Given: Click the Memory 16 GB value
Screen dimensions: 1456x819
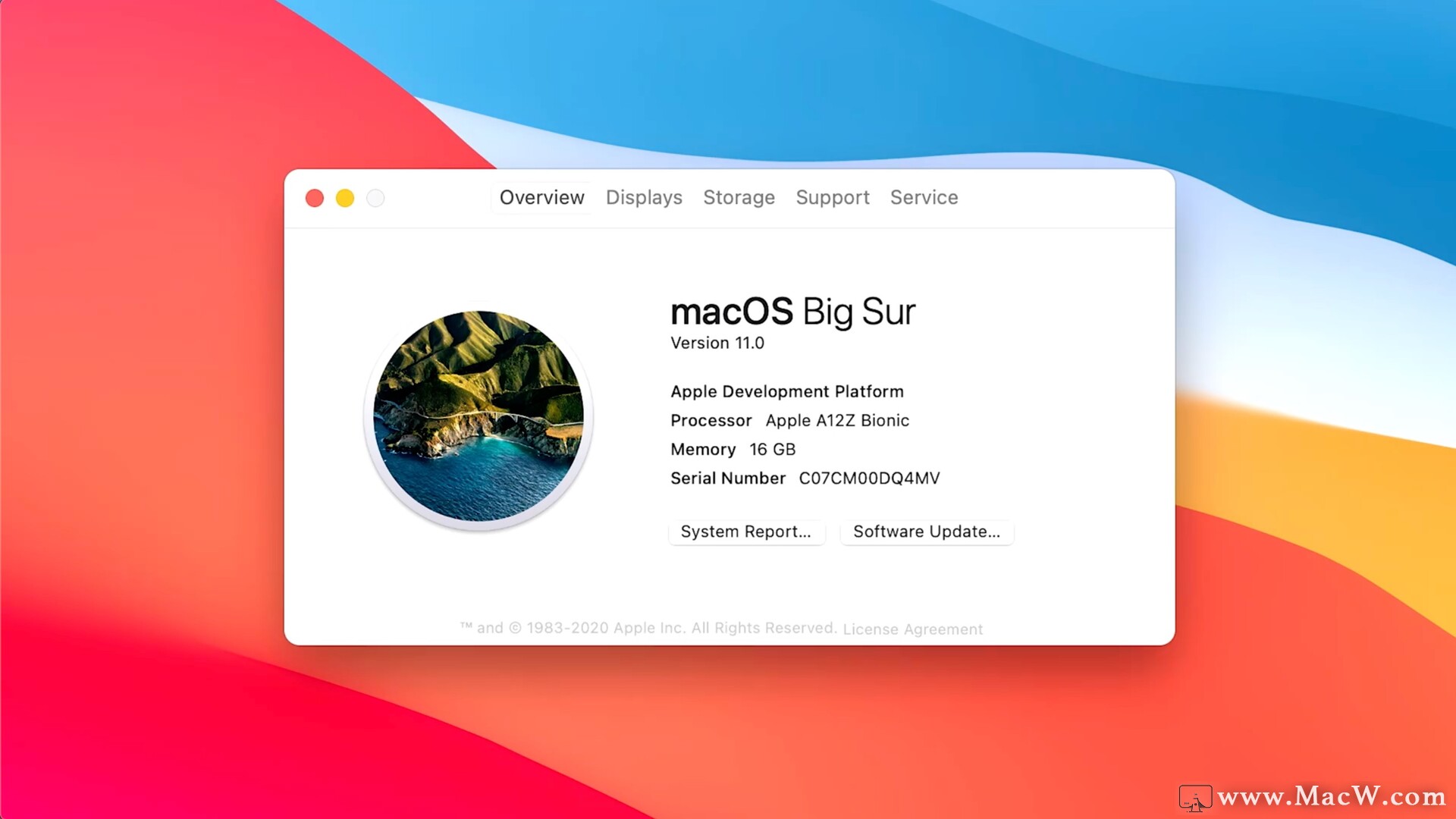Looking at the screenshot, I should click(772, 449).
